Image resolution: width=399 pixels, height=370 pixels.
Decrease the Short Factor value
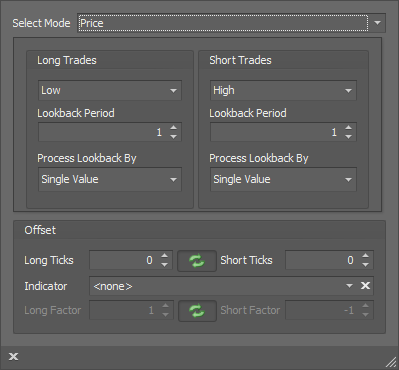point(365,315)
